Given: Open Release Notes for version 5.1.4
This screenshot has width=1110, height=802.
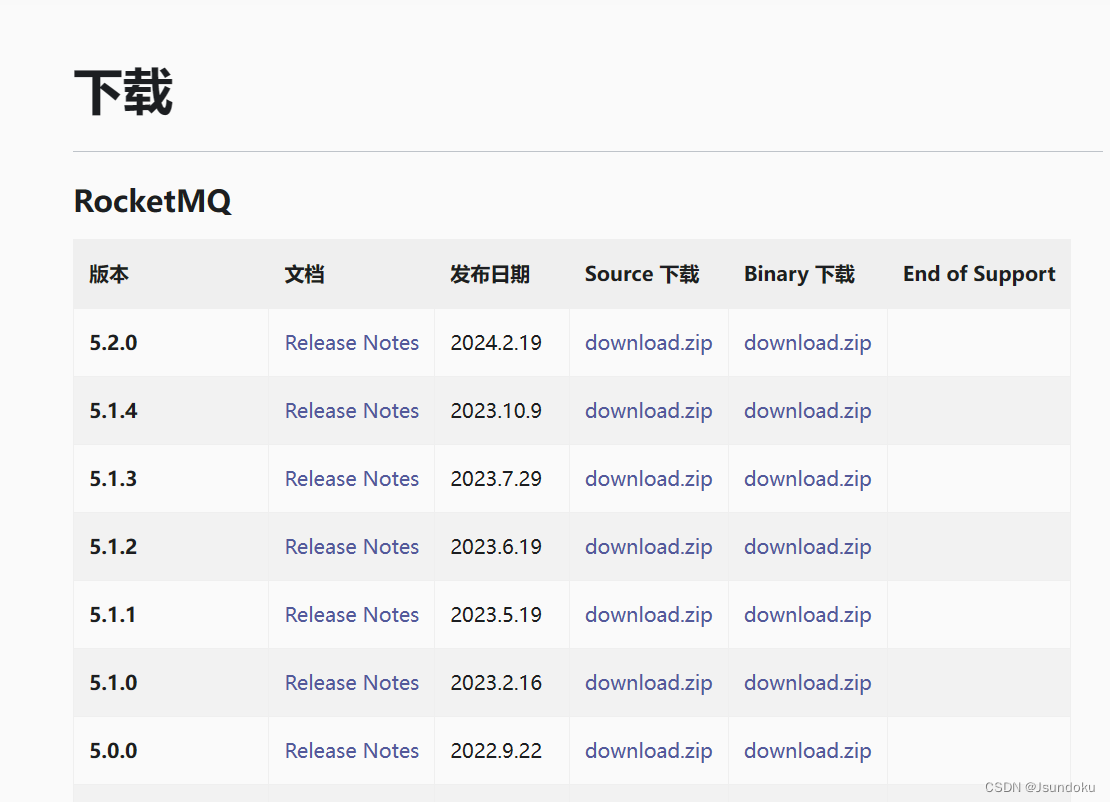Looking at the screenshot, I should tap(352, 411).
